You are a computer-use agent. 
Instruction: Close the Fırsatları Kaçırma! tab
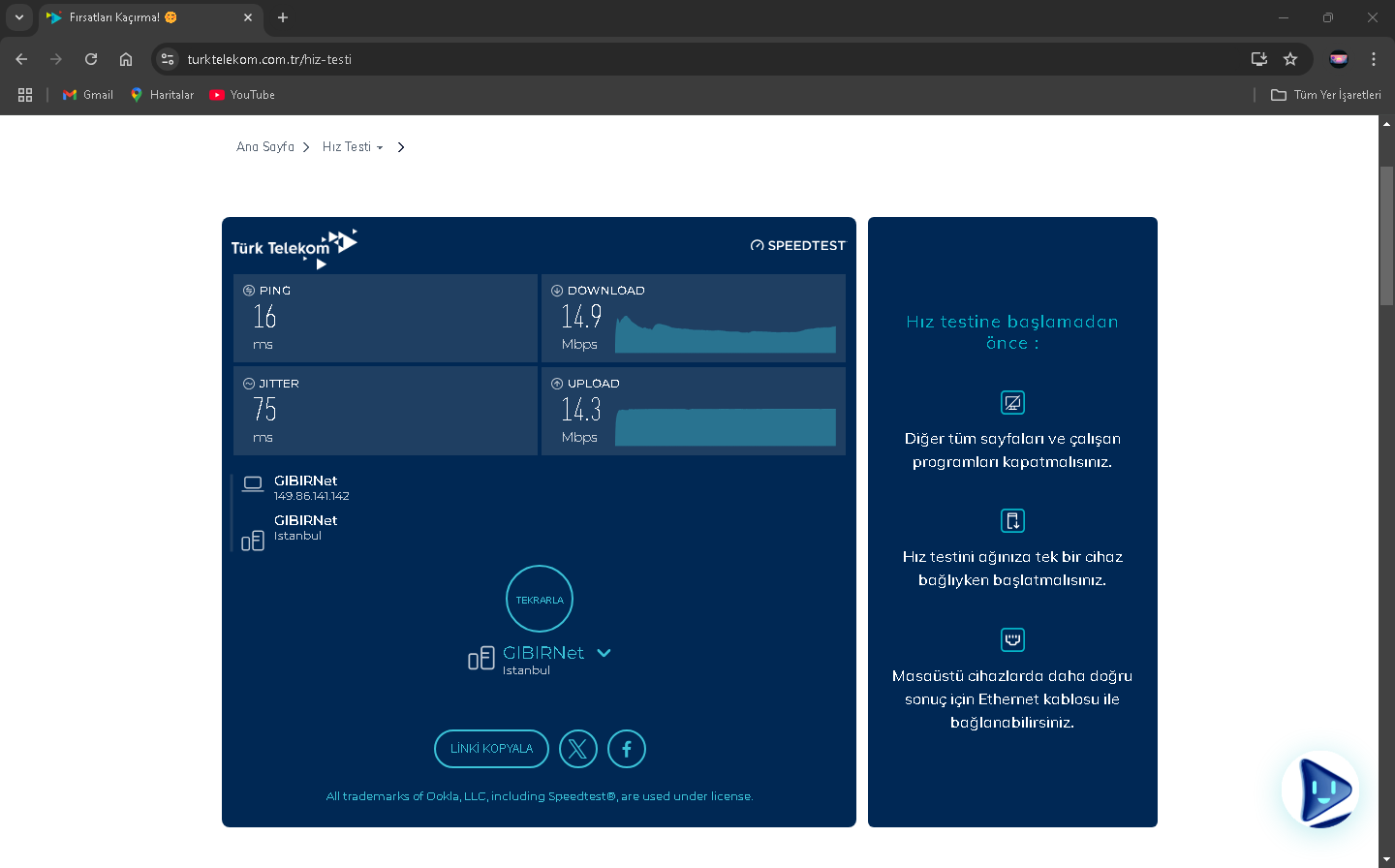coord(248,17)
